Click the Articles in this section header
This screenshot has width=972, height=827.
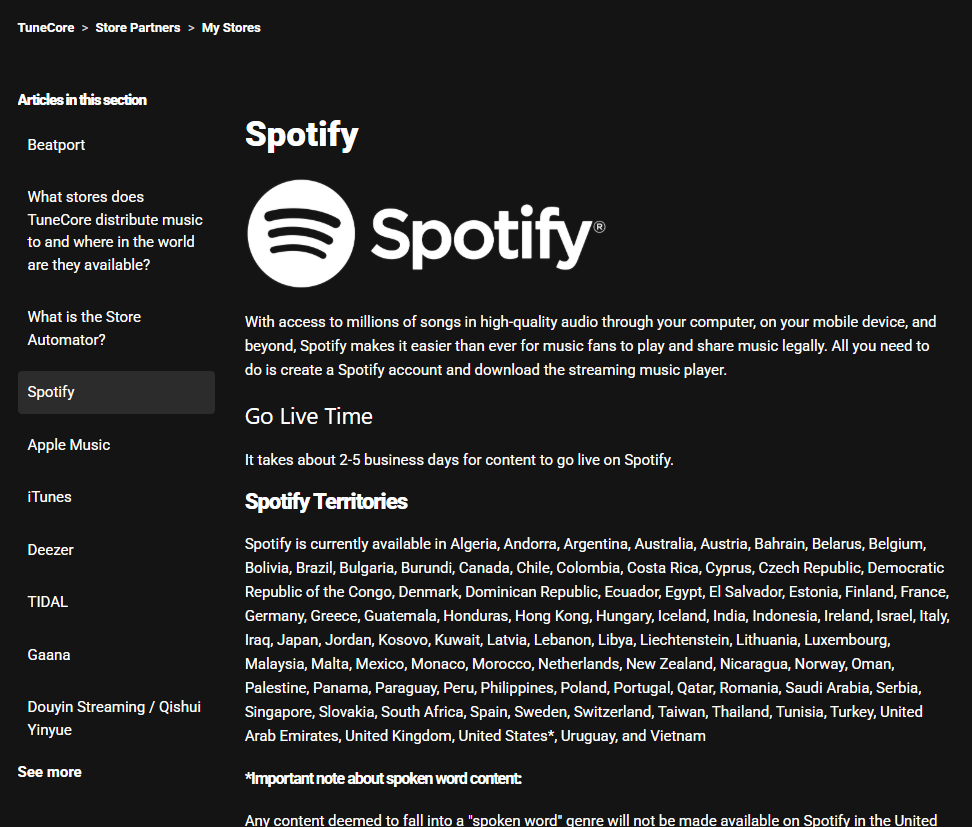[x=82, y=99]
